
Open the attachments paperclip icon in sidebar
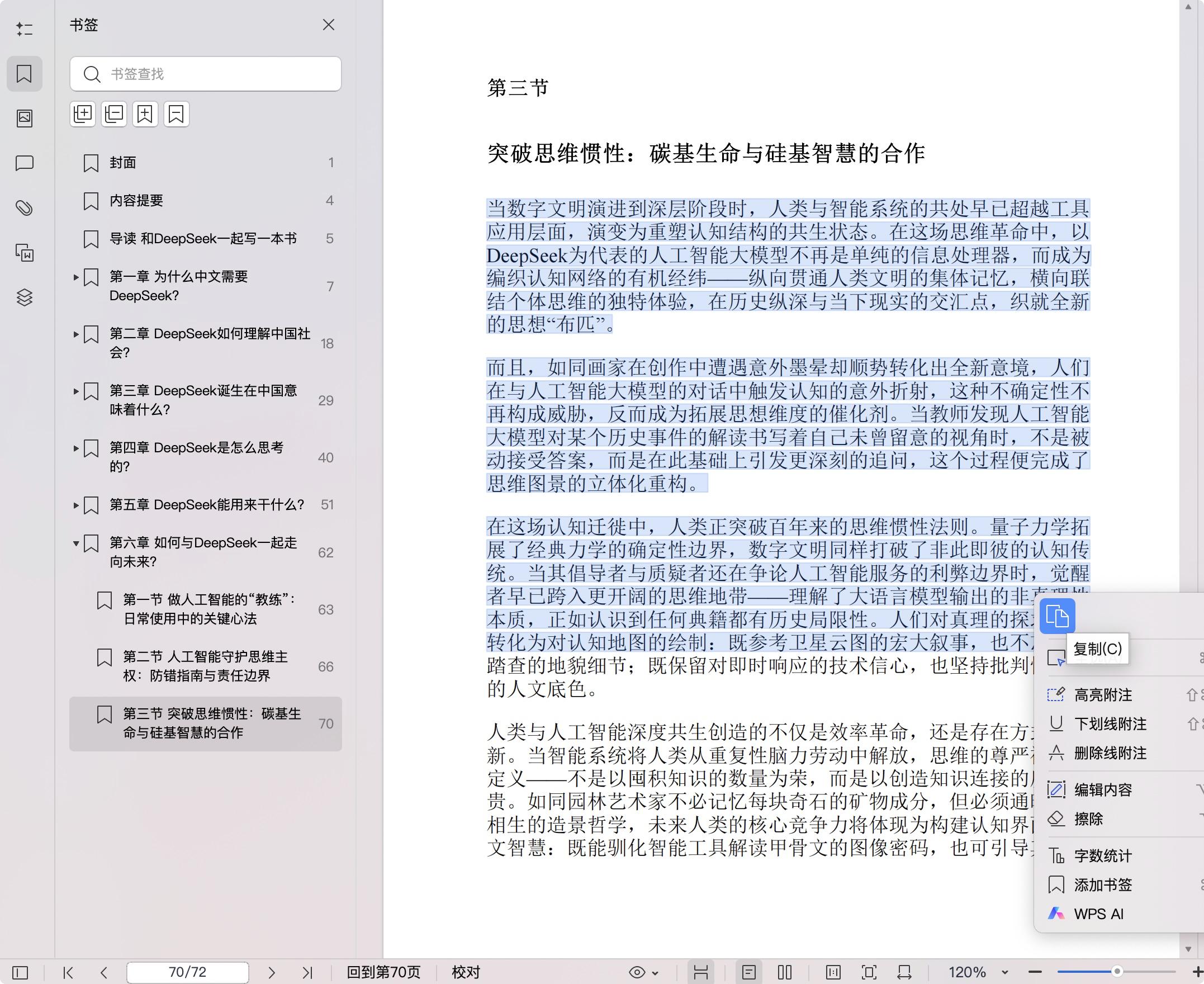pos(25,208)
